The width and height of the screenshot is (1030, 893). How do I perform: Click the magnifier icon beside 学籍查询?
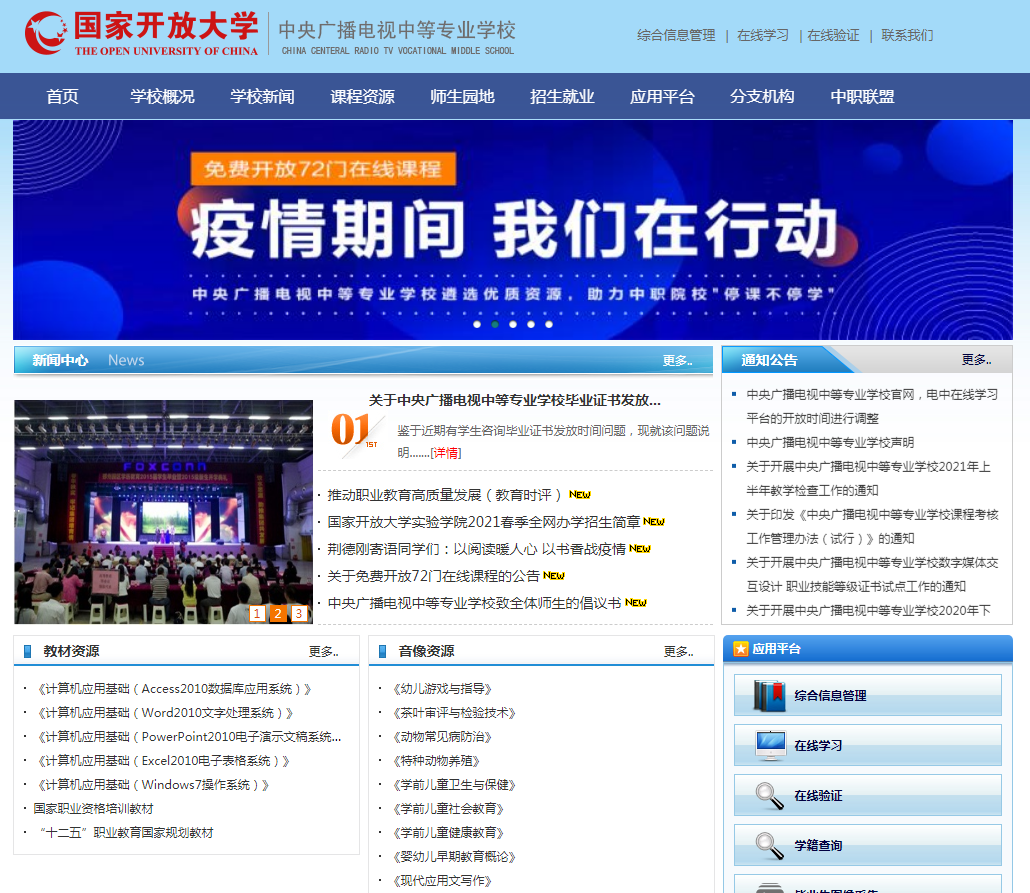coord(769,846)
